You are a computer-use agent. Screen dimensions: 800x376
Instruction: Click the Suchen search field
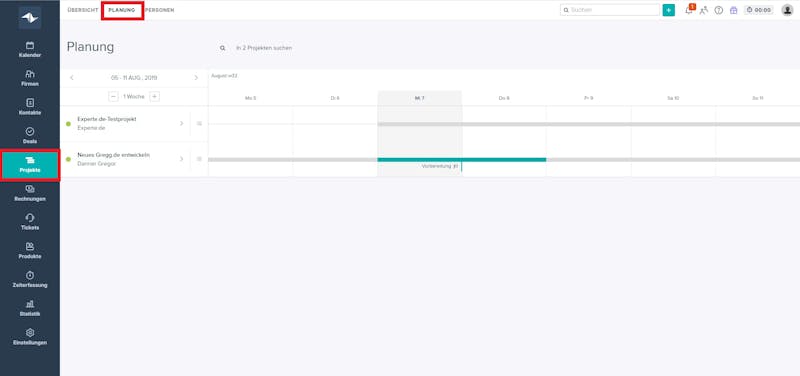(x=610, y=10)
